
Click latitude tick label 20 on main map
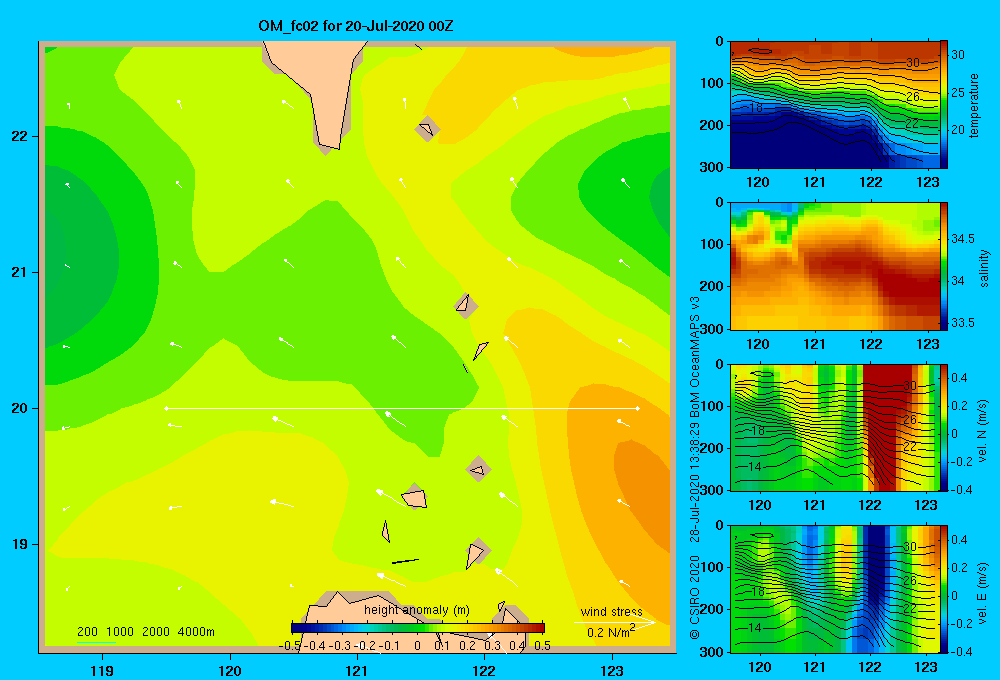tap(20, 408)
